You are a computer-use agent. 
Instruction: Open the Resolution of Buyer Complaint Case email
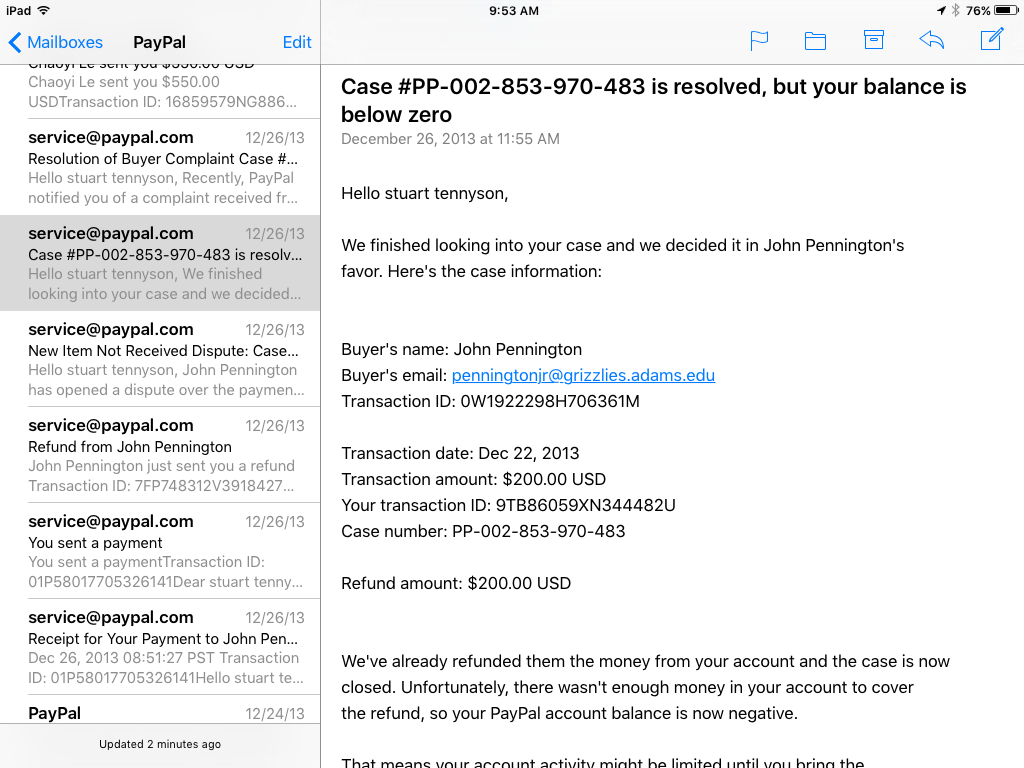tap(160, 167)
